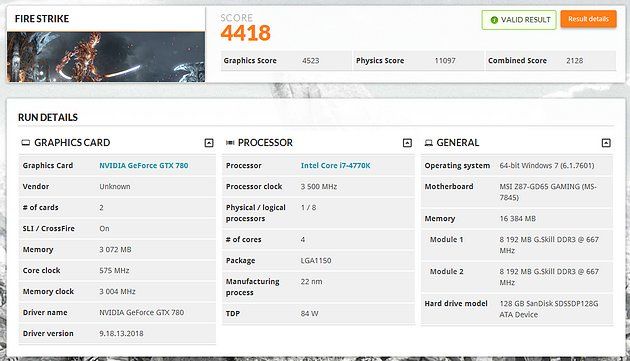Click the Graphics Score label
Image resolution: width=630 pixels, height=361 pixels.
pos(250,61)
